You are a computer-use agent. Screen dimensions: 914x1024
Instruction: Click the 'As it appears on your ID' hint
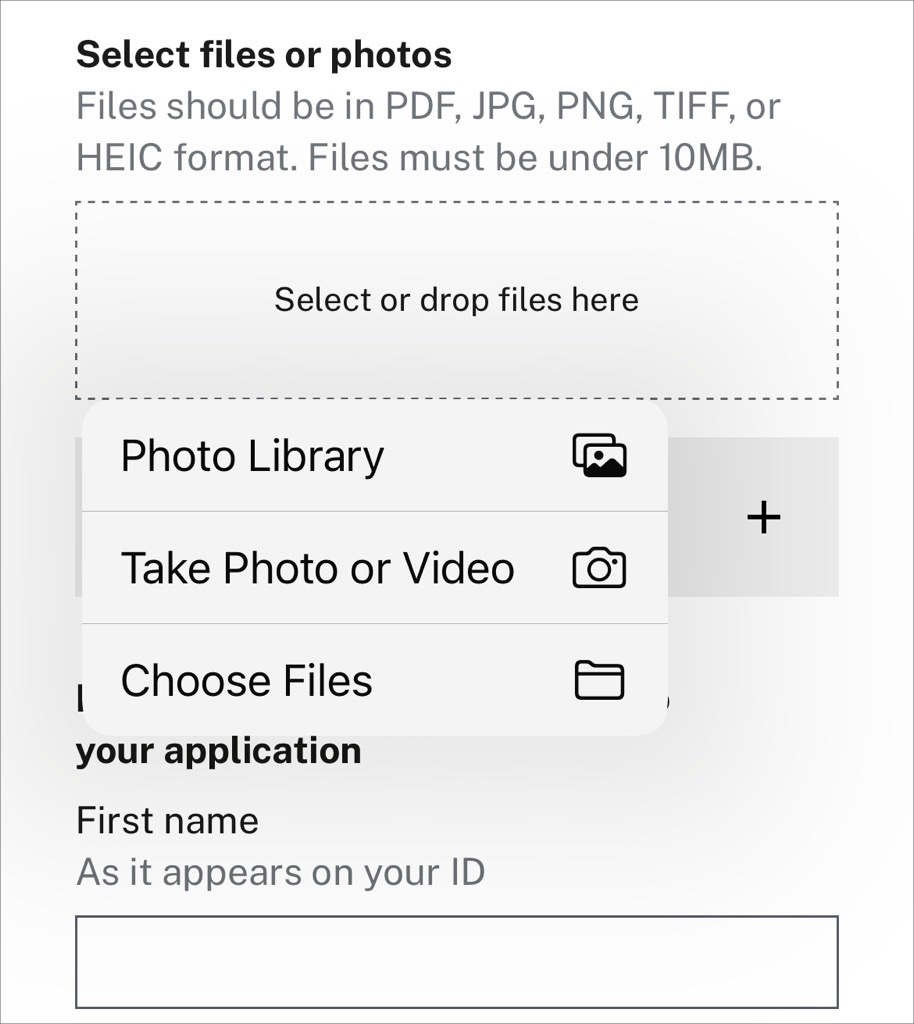tap(280, 872)
